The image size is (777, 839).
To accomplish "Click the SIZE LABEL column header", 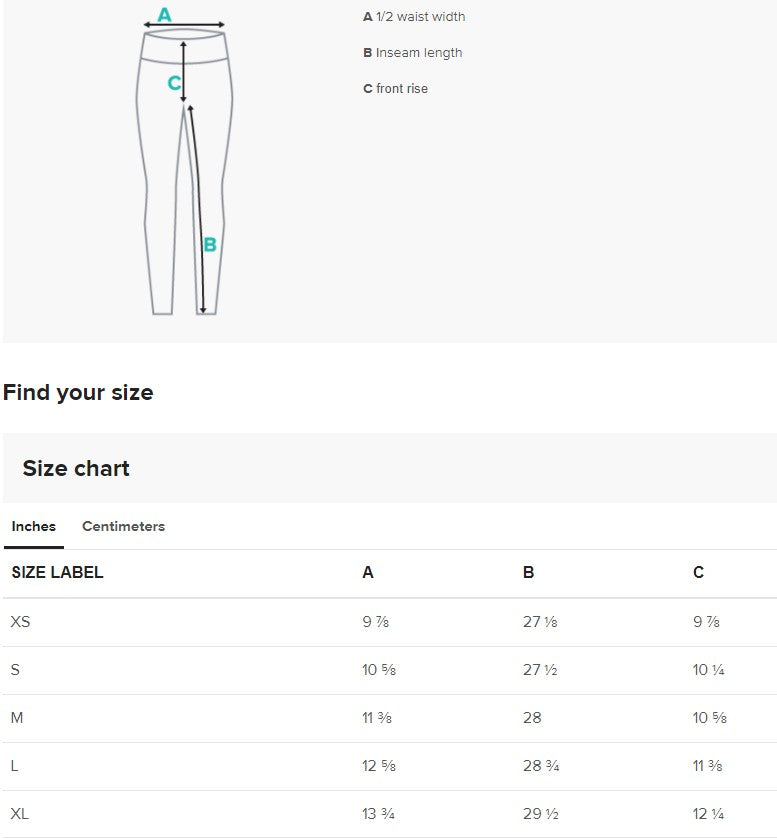I will click(x=58, y=573).
